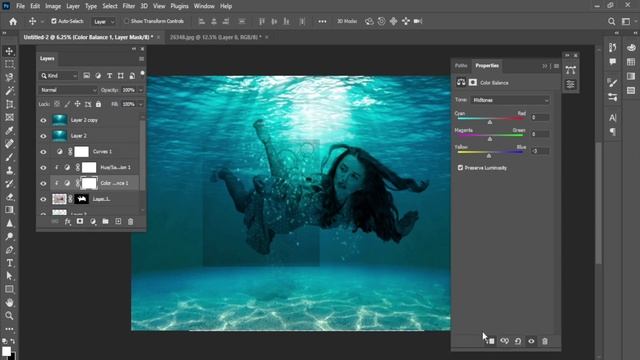This screenshot has height=360, width=640.
Task: Open the Tone Midtones dropdown
Action: [510, 100]
